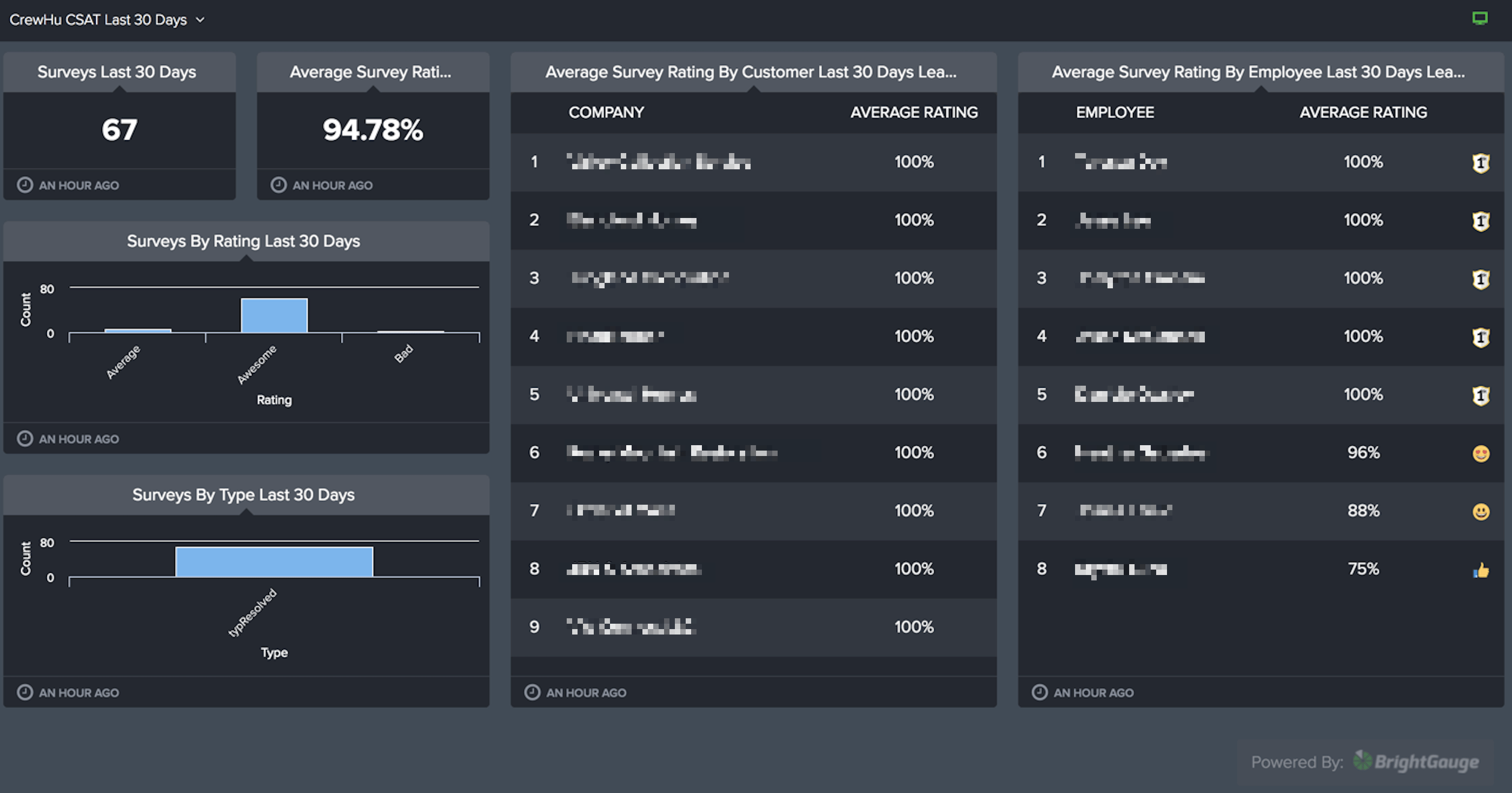Sort by the employee AVERAGE RATING column header

tap(1362, 112)
